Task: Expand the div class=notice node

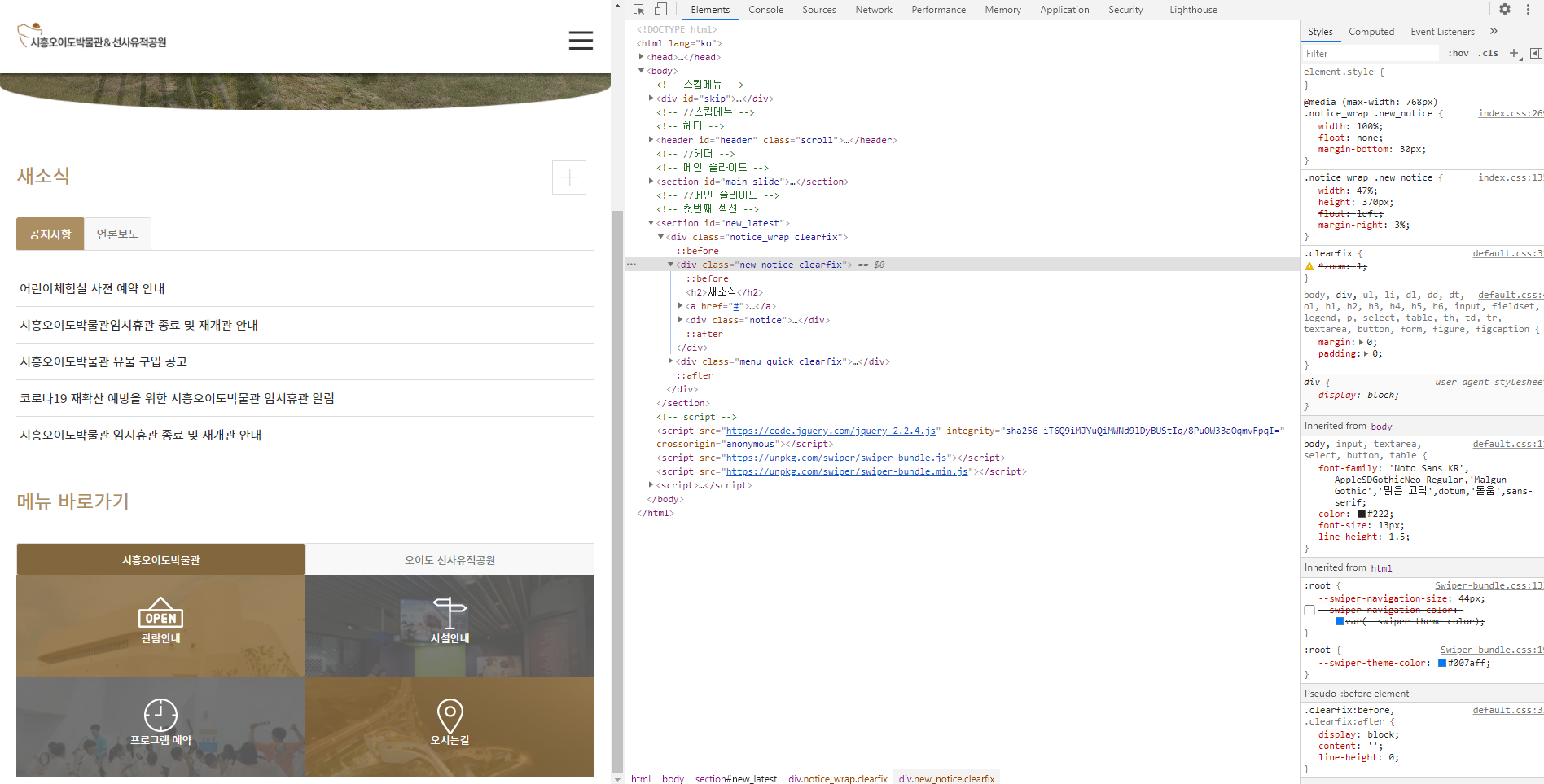Action: coord(680,320)
